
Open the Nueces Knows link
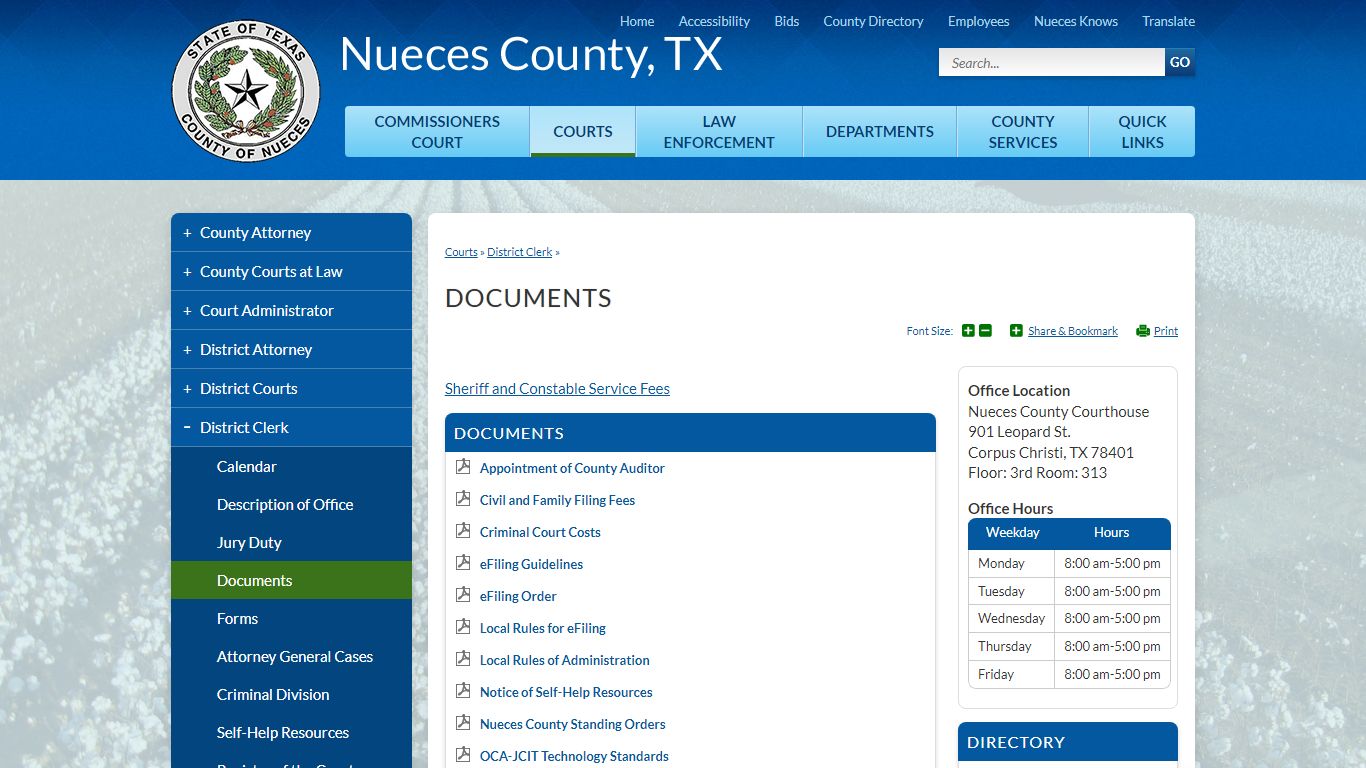(1076, 21)
